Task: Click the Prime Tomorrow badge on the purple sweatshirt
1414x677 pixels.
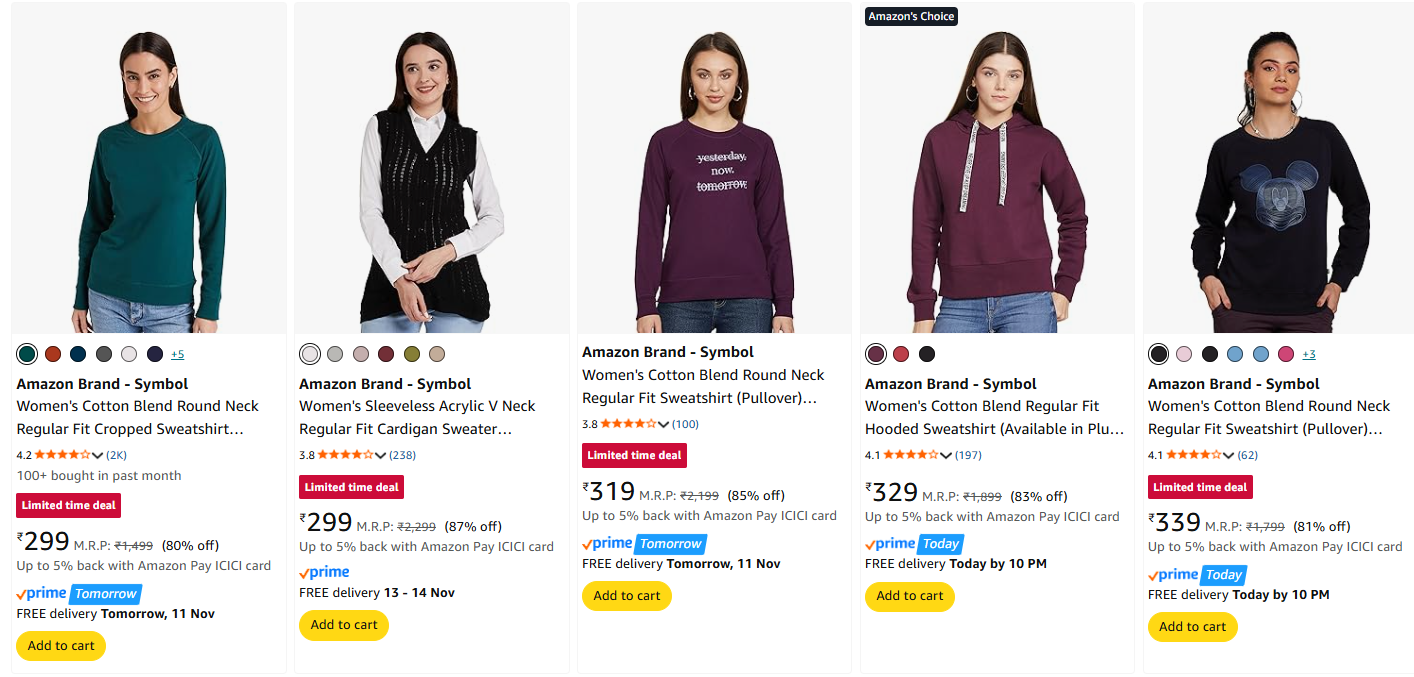Action: click(644, 543)
